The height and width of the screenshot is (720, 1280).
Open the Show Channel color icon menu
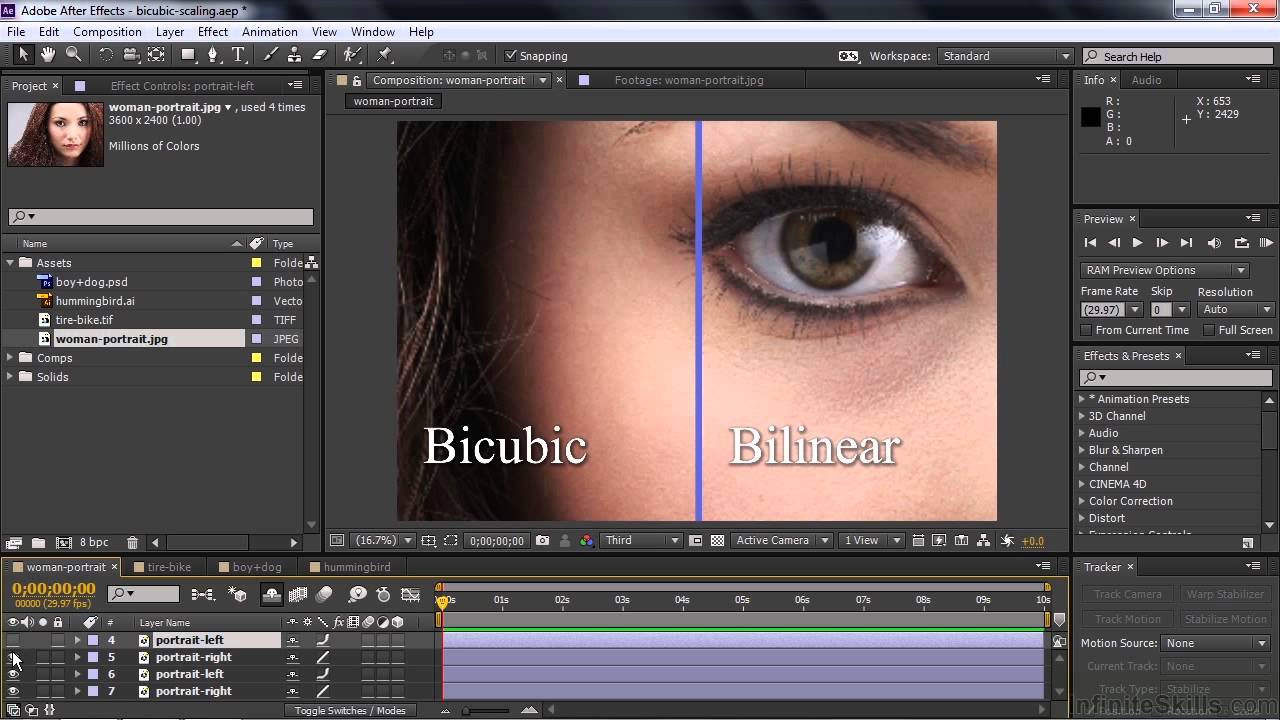pos(586,540)
